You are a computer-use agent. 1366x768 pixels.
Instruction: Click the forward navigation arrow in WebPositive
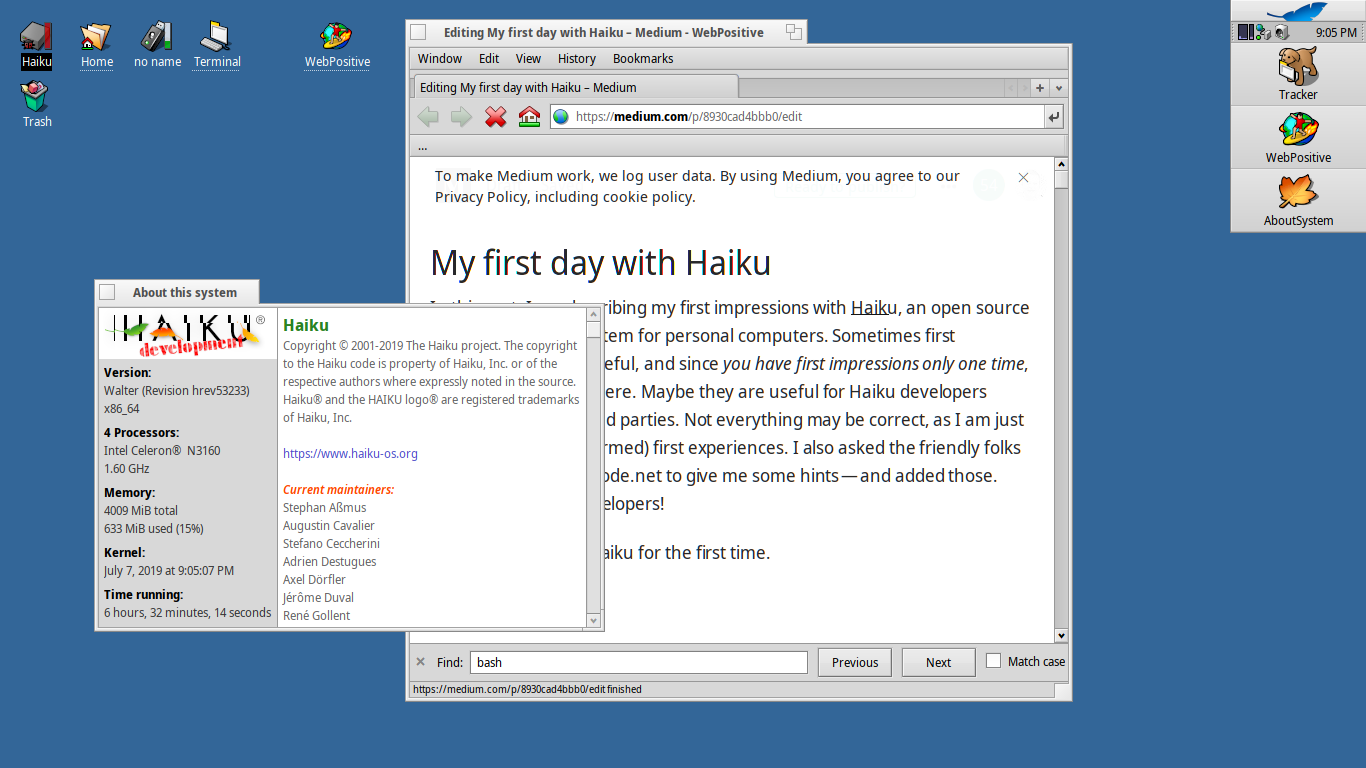(460, 116)
